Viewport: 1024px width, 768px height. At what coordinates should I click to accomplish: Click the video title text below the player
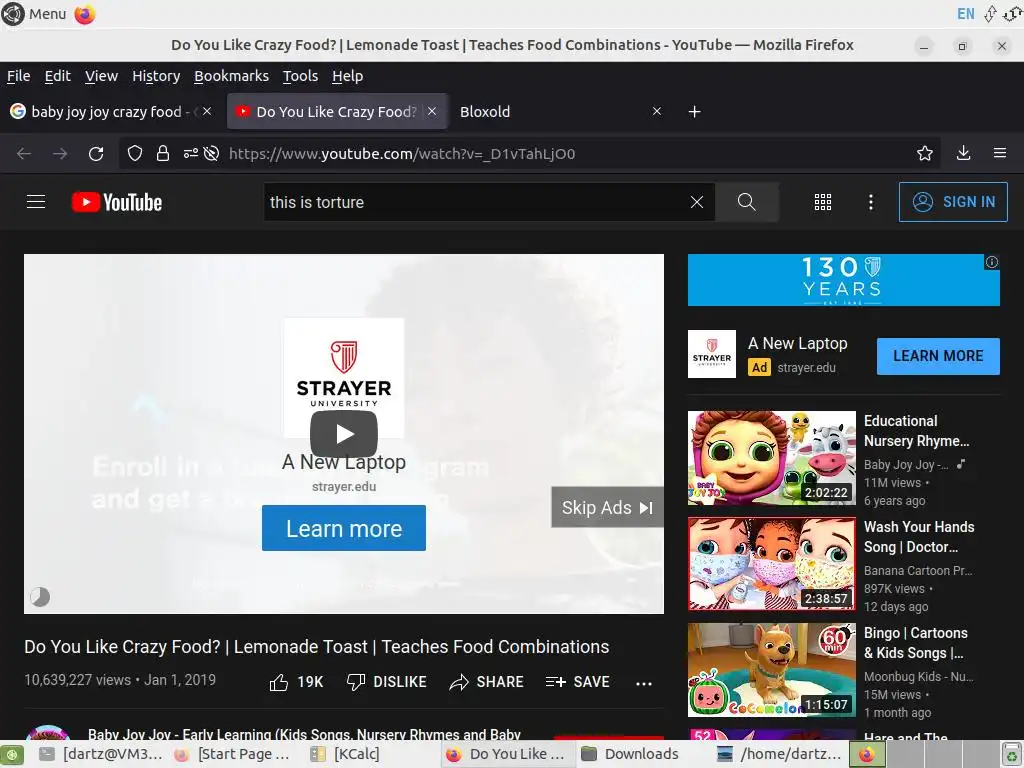point(317,647)
